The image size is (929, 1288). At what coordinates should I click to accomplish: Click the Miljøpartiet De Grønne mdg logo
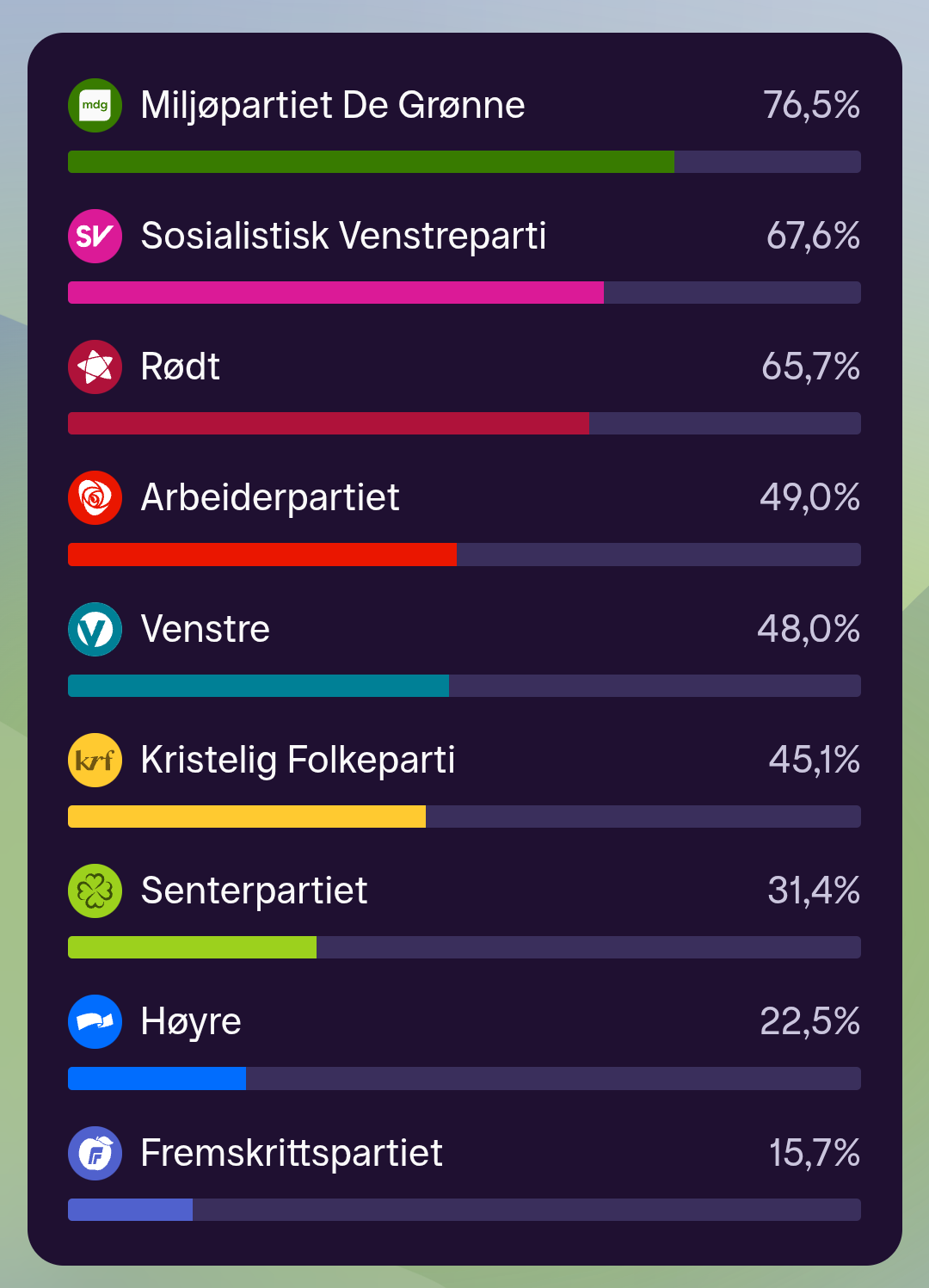[95, 105]
